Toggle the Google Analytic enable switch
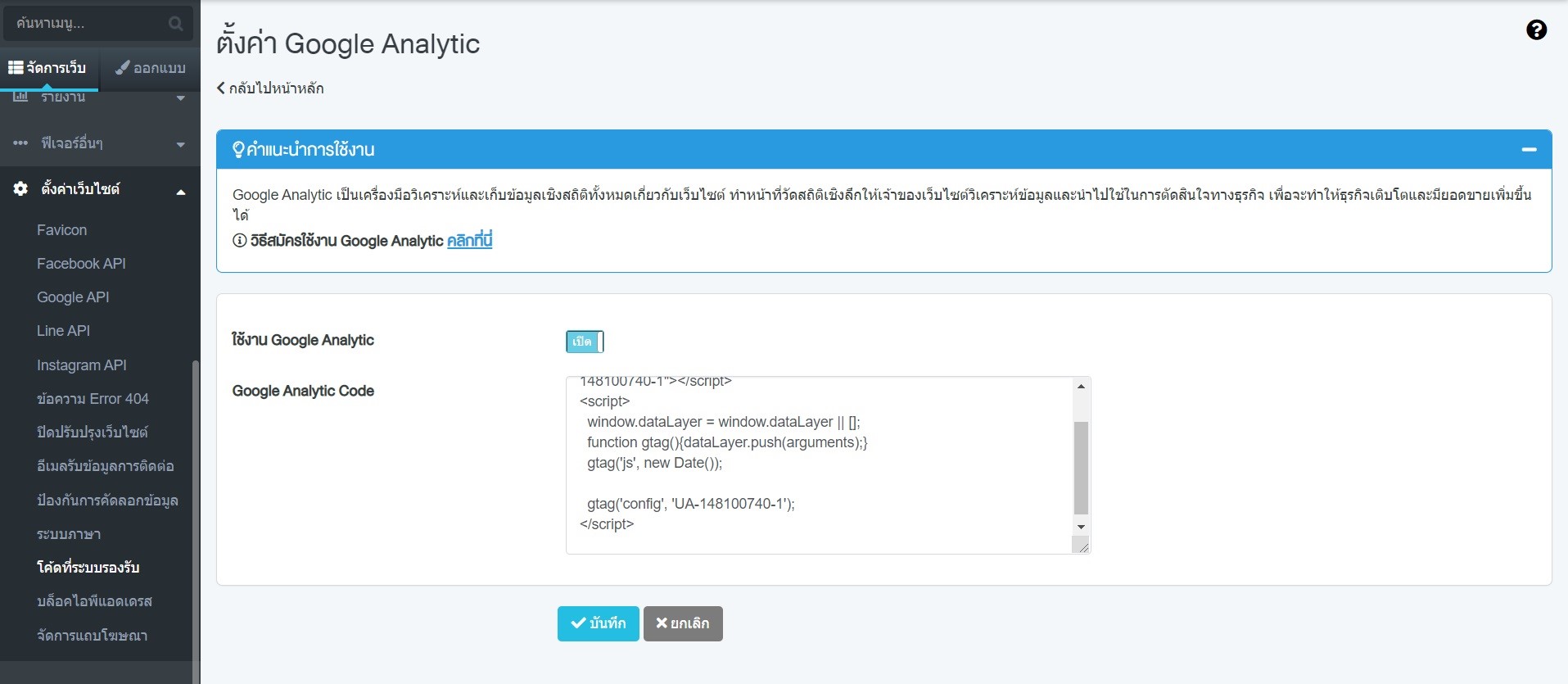This screenshot has height=684, width=1568. [584, 342]
